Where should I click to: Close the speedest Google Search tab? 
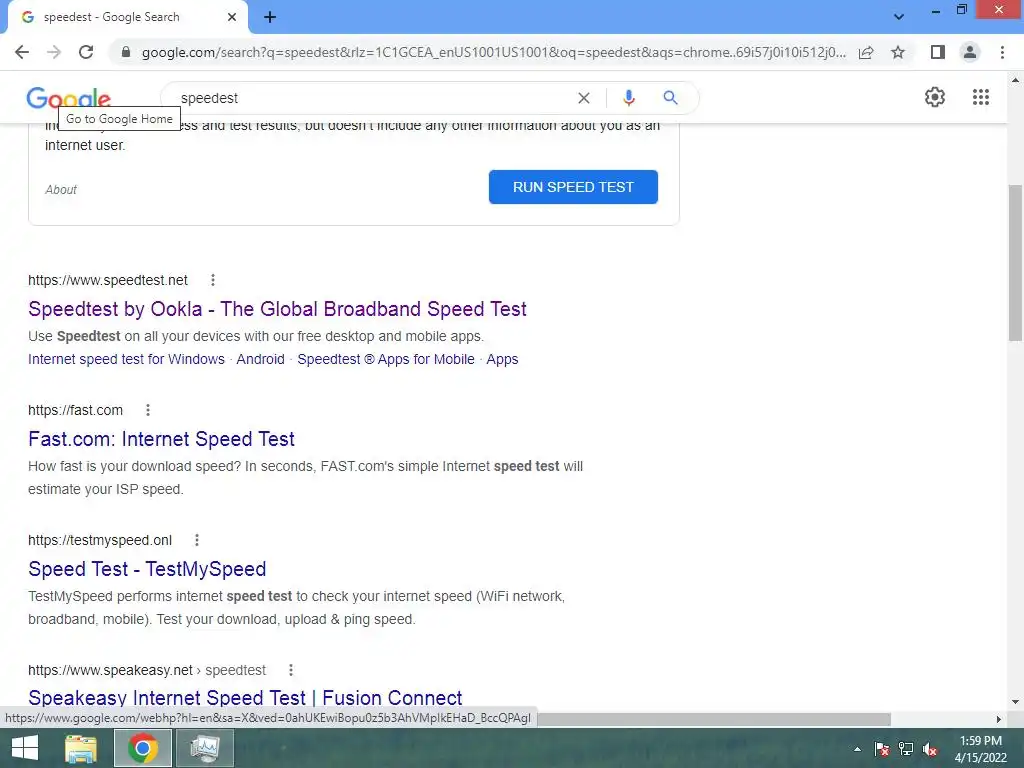(x=232, y=17)
